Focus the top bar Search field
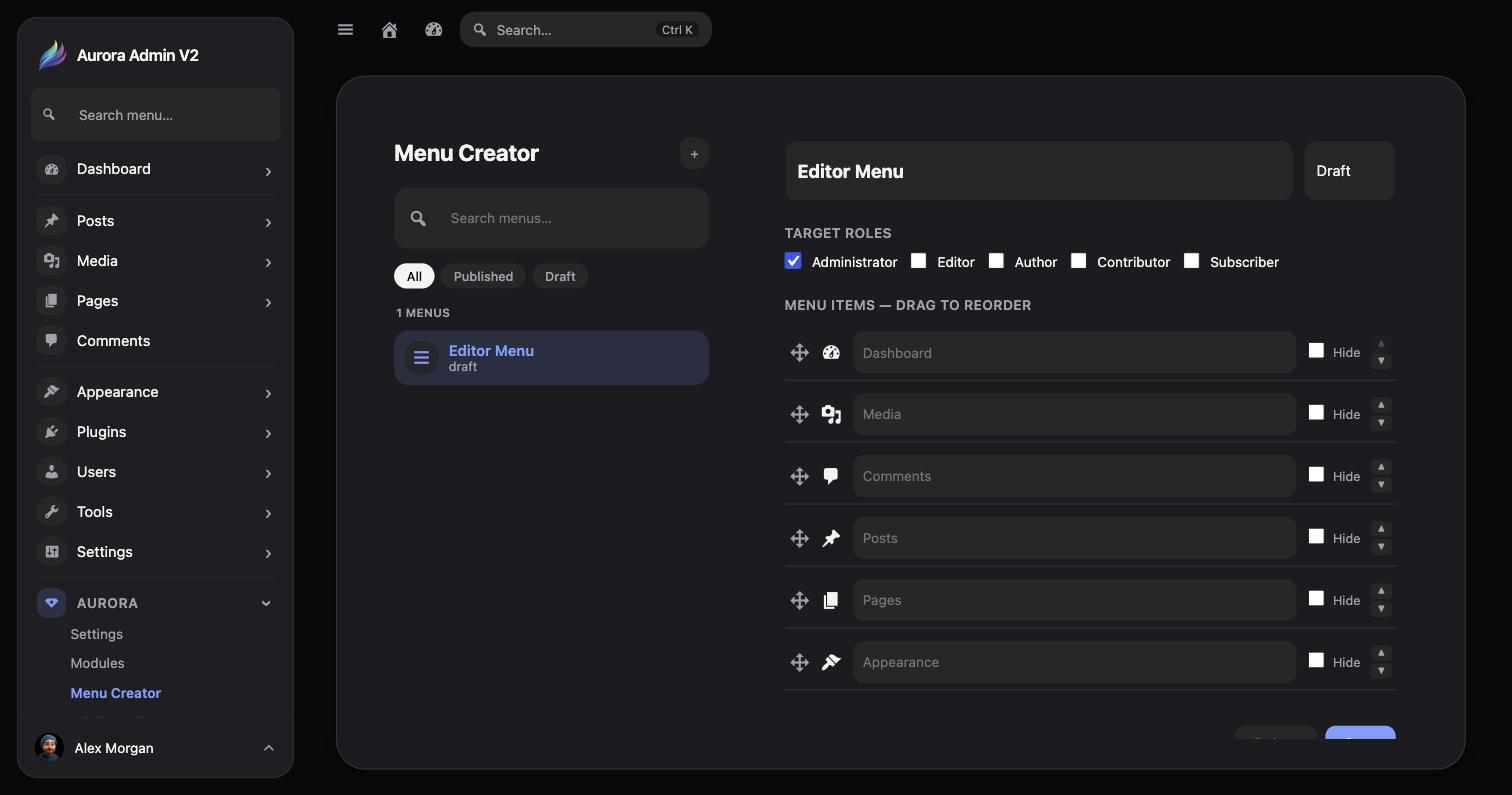This screenshot has width=1512, height=795. [586, 30]
